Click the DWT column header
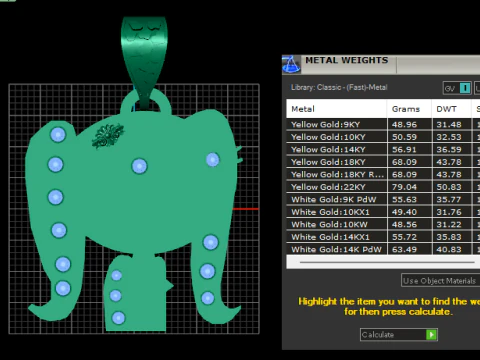480x360 pixels. pyautogui.click(x=451, y=109)
